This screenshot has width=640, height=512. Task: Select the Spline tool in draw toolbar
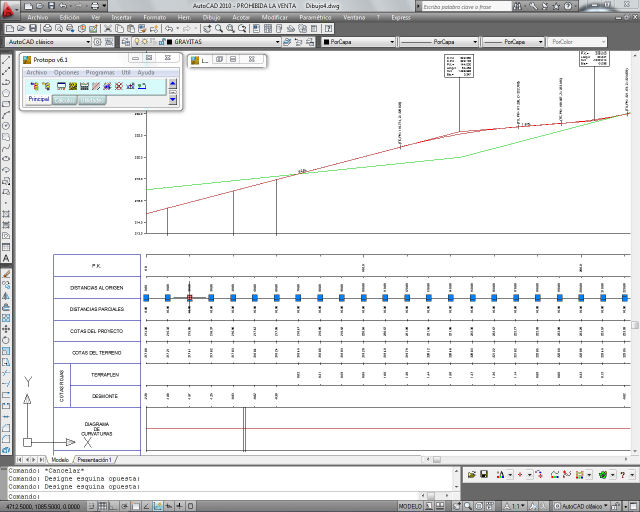tap(6, 148)
